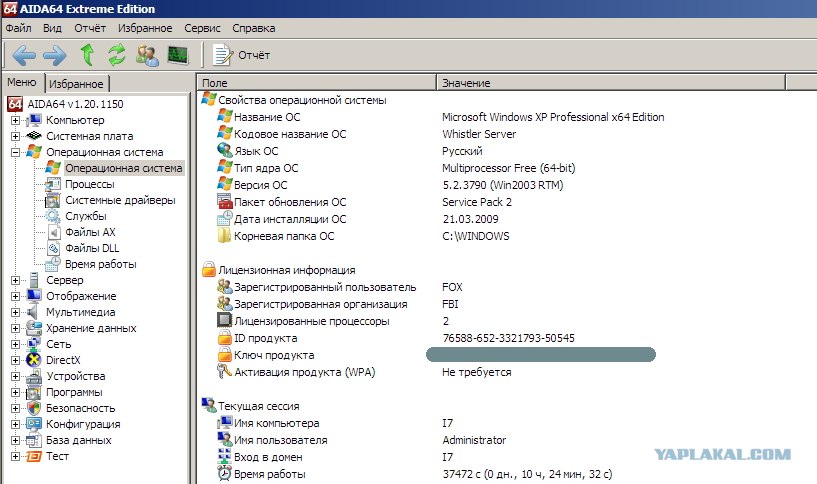Open the Избранное menu in menu bar

(x=145, y=28)
